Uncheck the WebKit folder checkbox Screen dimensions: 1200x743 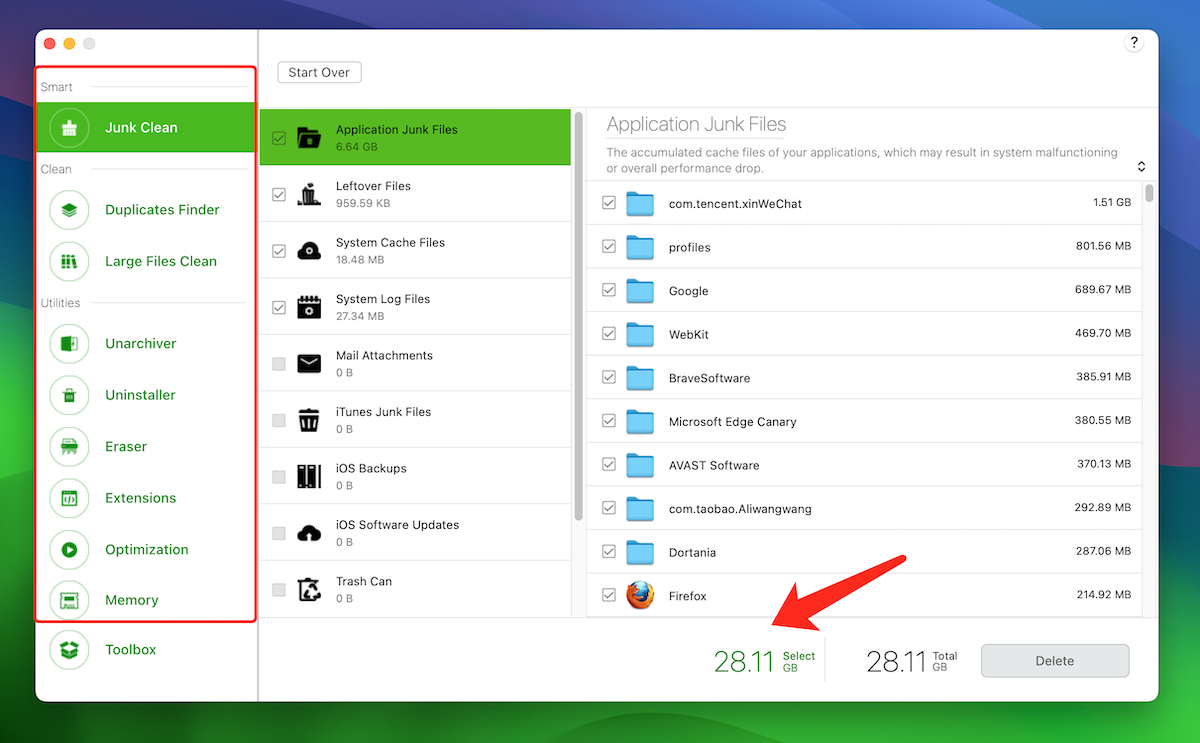pos(609,334)
